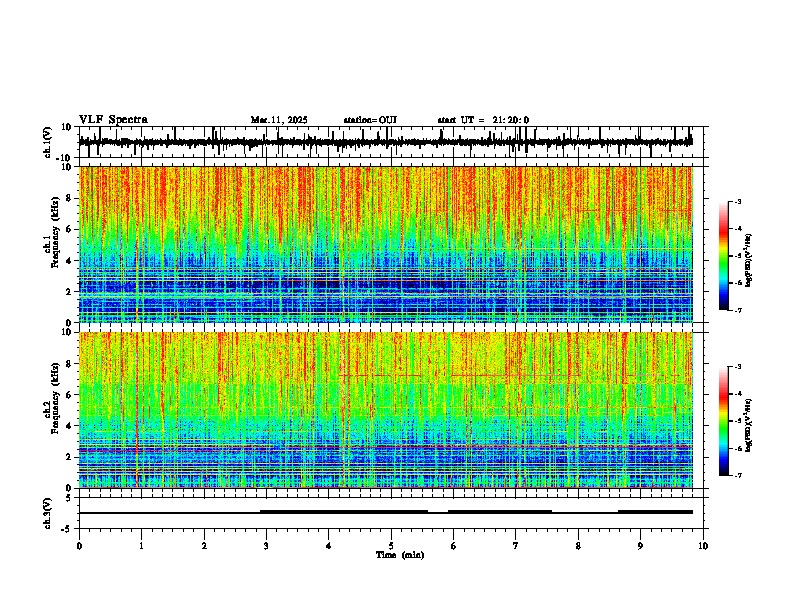Click the ch.1 spectrogram plot
This screenshot has width=792, height=612.
[x=385, y=244]
